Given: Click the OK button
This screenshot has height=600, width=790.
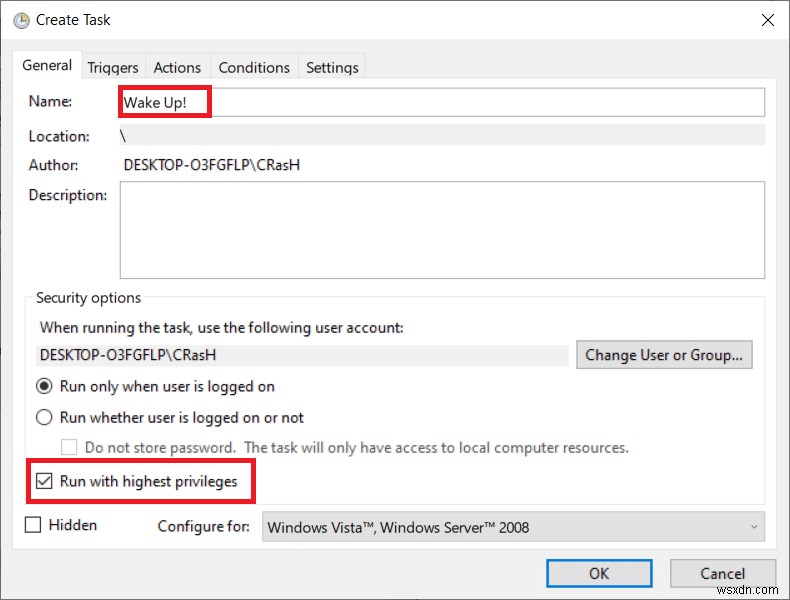Looking at the screenshot, I should tap(599, 573).
